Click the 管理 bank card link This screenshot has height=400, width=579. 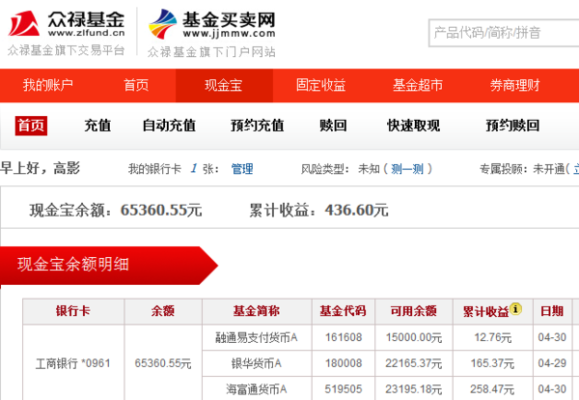[242, 169]
